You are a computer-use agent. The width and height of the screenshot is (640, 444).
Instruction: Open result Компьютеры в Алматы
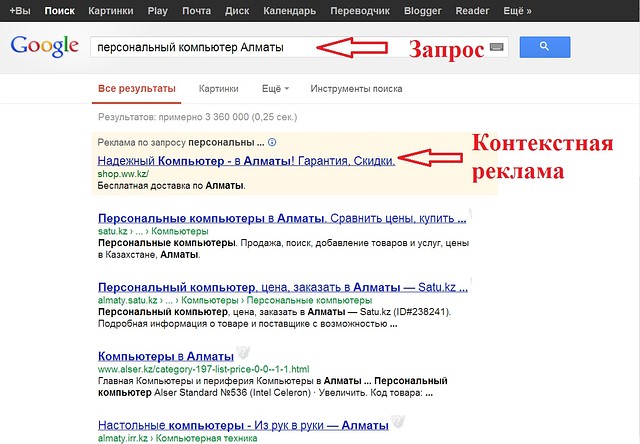166,356
